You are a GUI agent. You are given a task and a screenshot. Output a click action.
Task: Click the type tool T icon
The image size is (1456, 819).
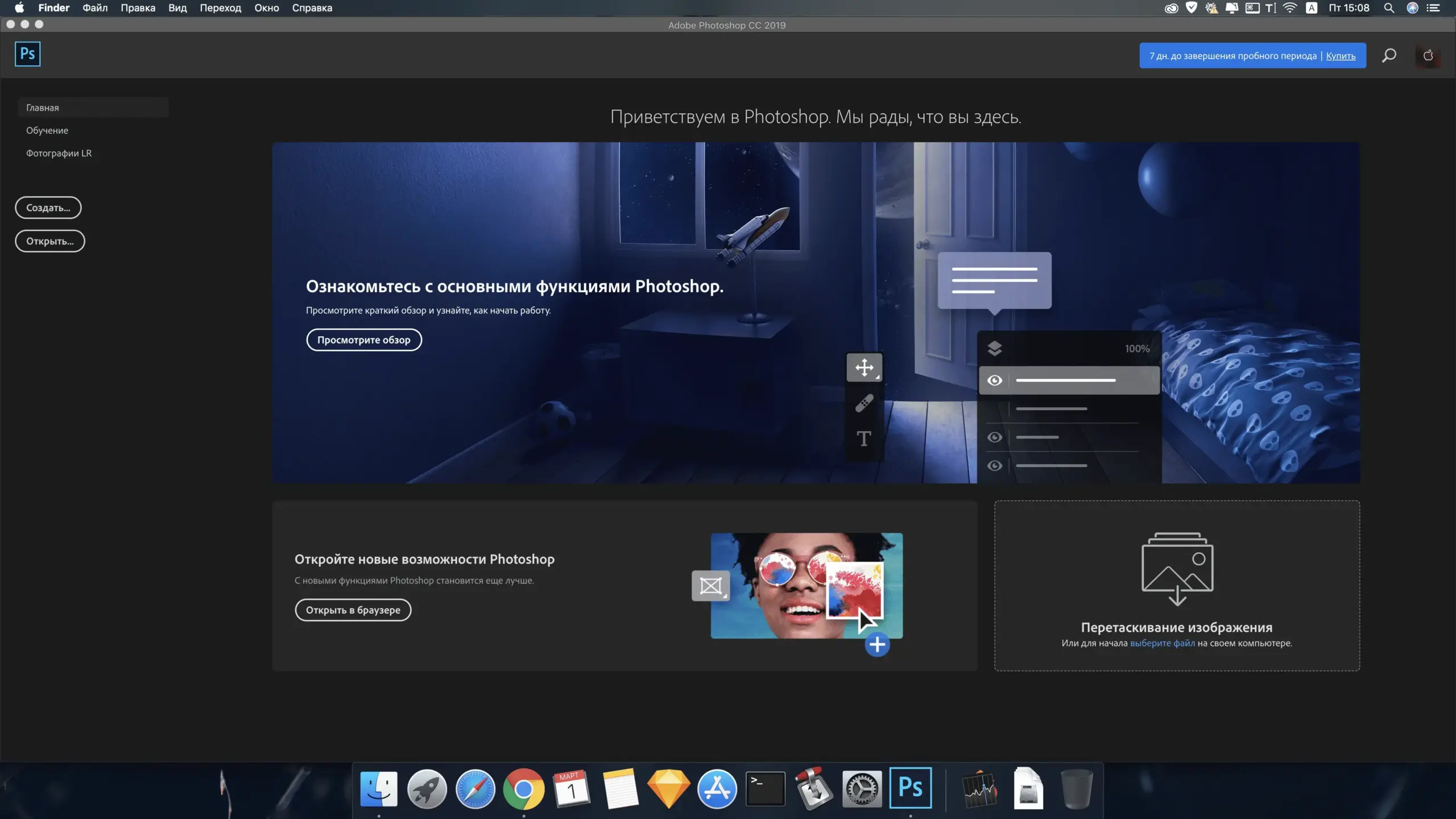[863, 439]
